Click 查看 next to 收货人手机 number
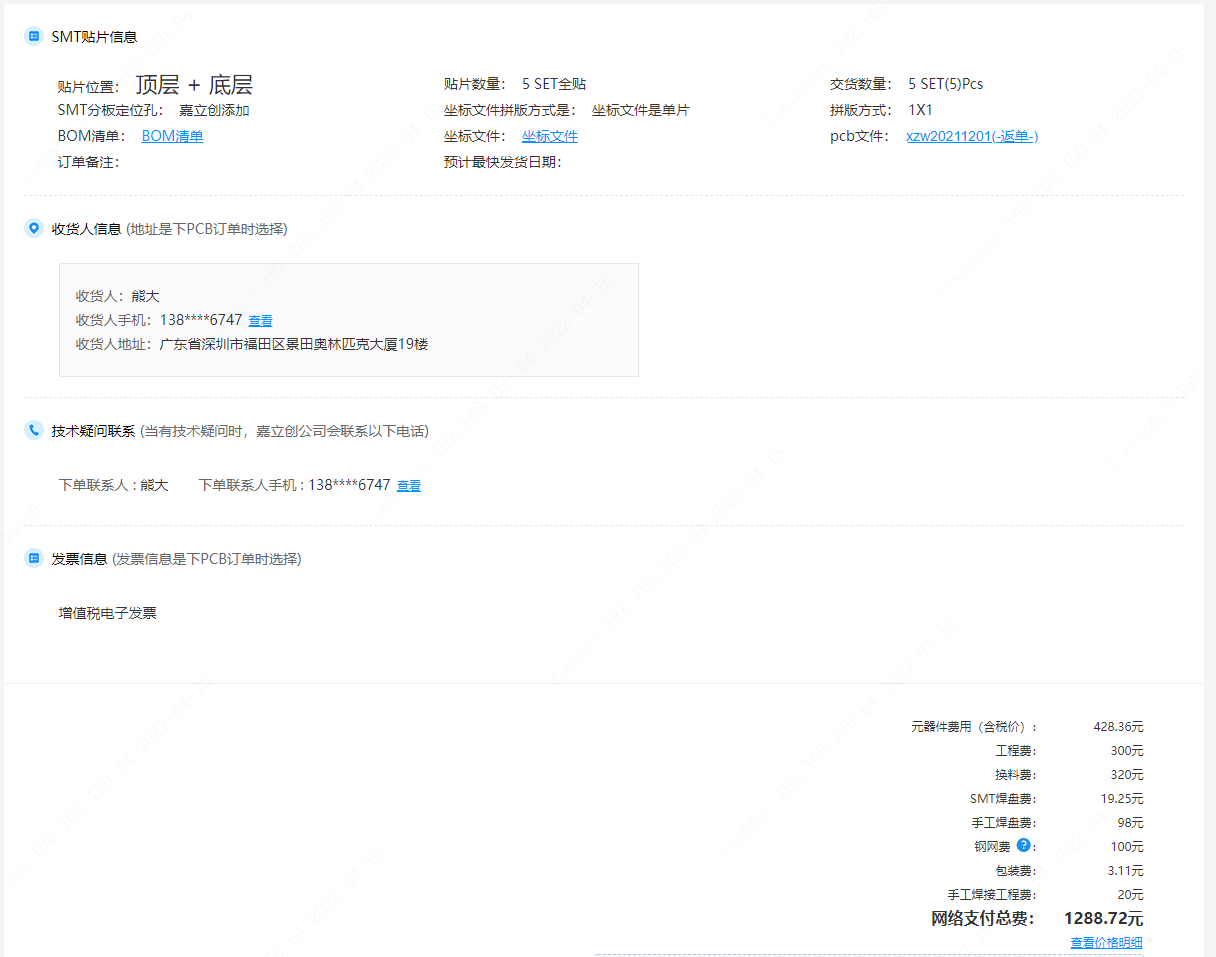 click(x=260, y=321)
